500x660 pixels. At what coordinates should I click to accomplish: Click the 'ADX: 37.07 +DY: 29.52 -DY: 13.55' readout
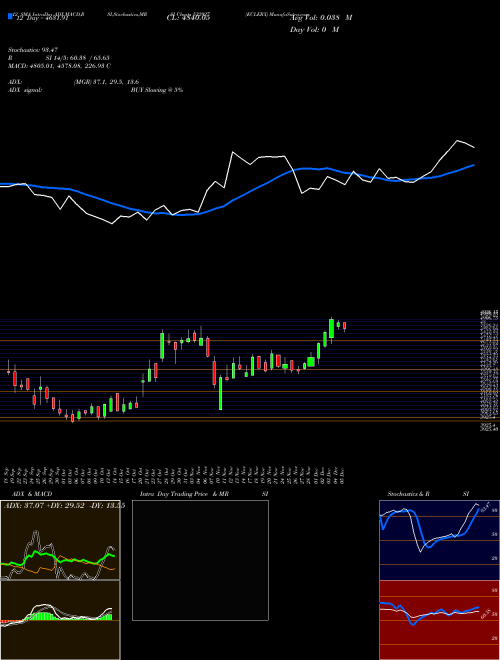[x=64, y=505]
